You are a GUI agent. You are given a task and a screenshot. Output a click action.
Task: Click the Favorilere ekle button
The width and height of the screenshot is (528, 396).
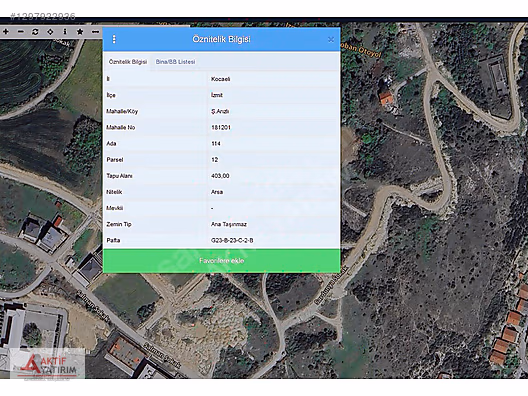coord(222,261)
